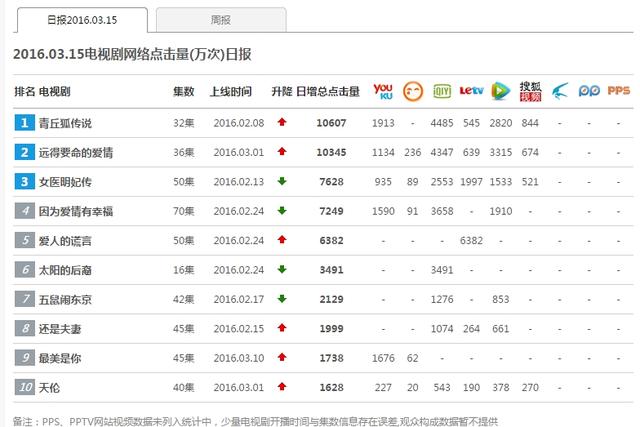The width and height of the screenshot is (640, 427).
Task: Switch to the 周报 weekly report tab
Action: pyautogui.click(x=220, y=19)
